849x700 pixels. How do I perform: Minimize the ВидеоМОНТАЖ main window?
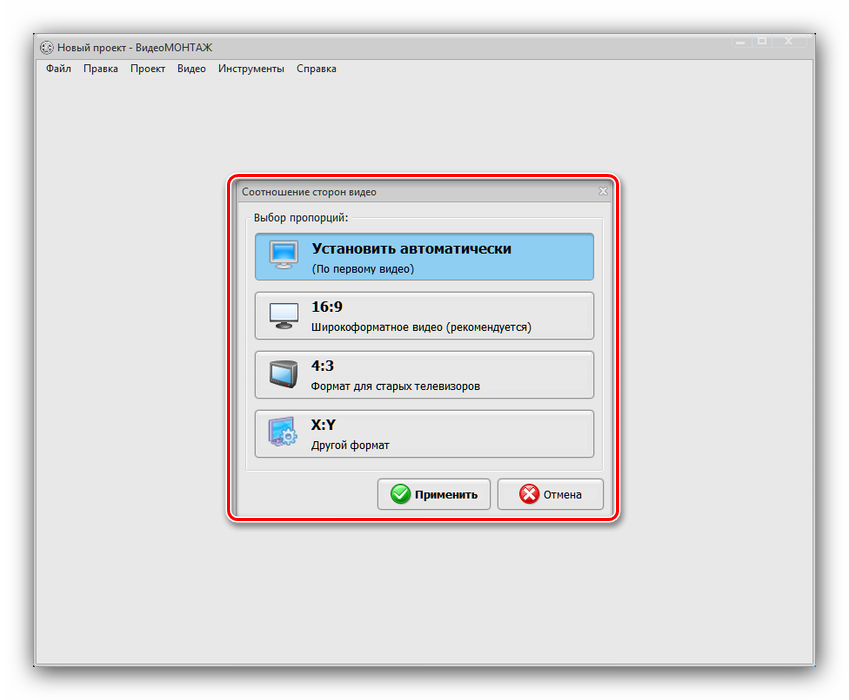tap(738, 42)
